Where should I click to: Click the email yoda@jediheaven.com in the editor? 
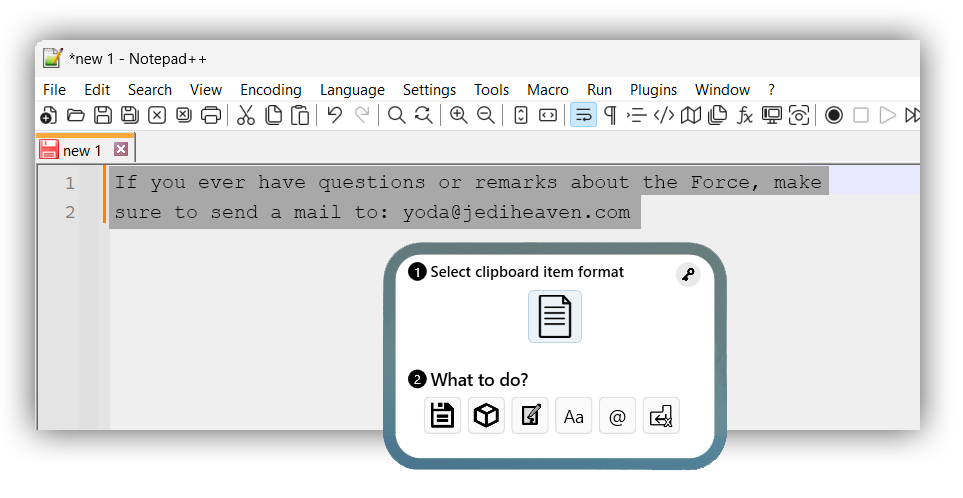517,212
